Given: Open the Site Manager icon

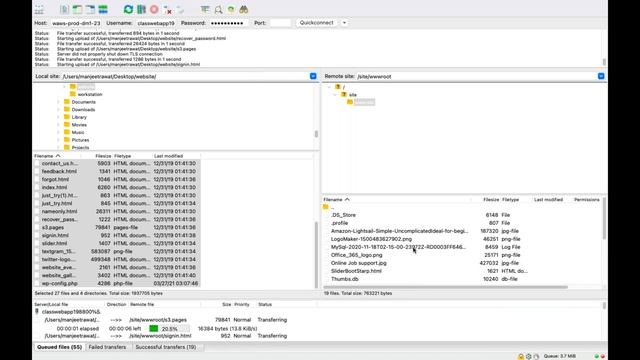Looking at the screenshot, I should coord(39,9).
